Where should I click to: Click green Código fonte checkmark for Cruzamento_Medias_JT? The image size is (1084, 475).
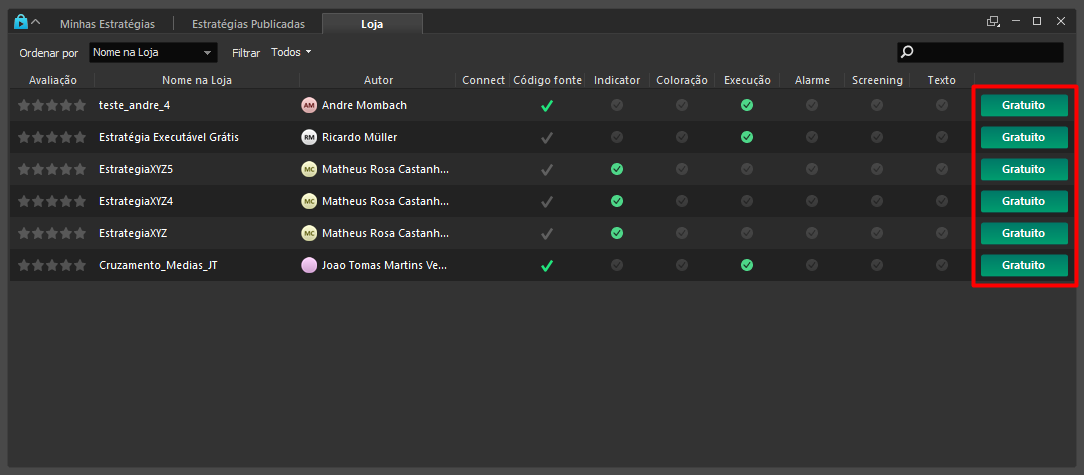tap(547, 266)
